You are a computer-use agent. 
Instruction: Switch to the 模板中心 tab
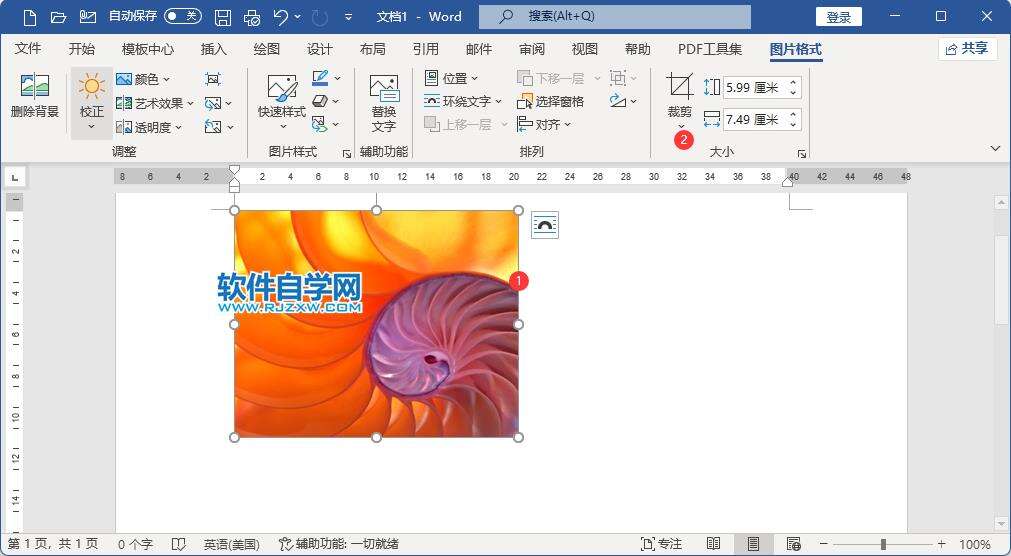[148, 48]
